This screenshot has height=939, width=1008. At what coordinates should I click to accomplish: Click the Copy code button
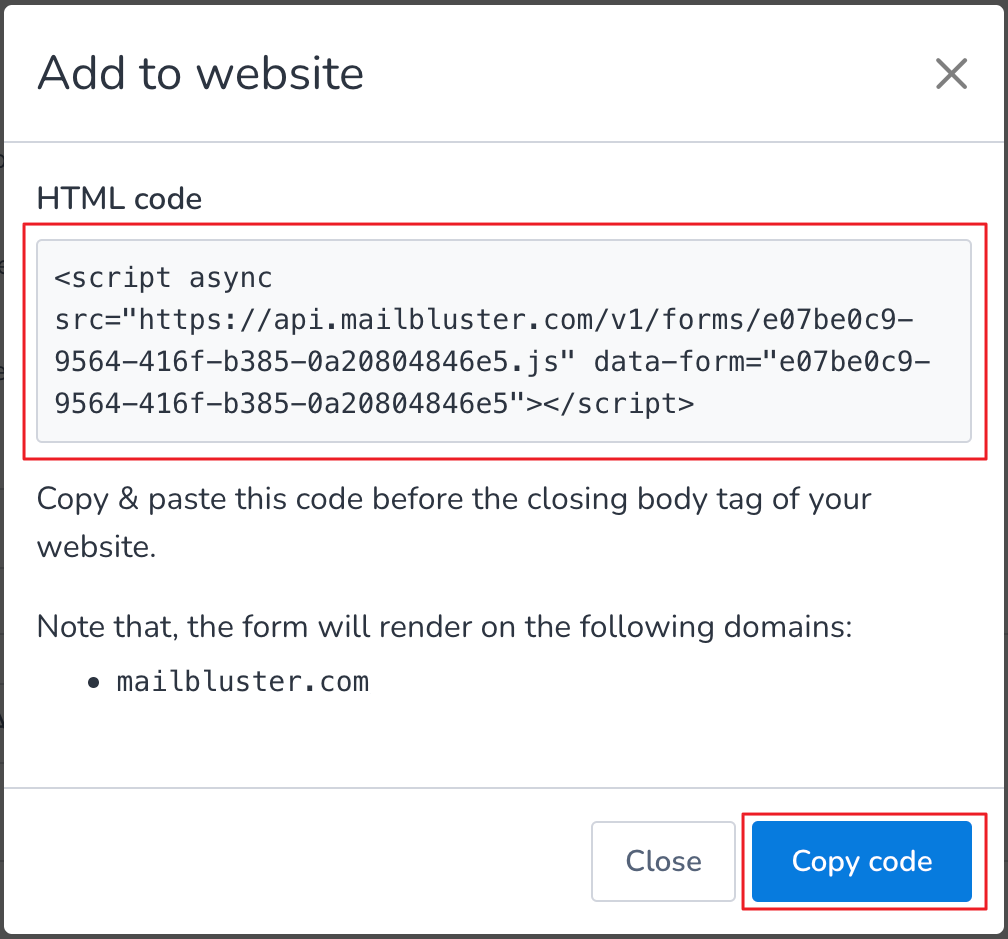(x=861, y=861)
